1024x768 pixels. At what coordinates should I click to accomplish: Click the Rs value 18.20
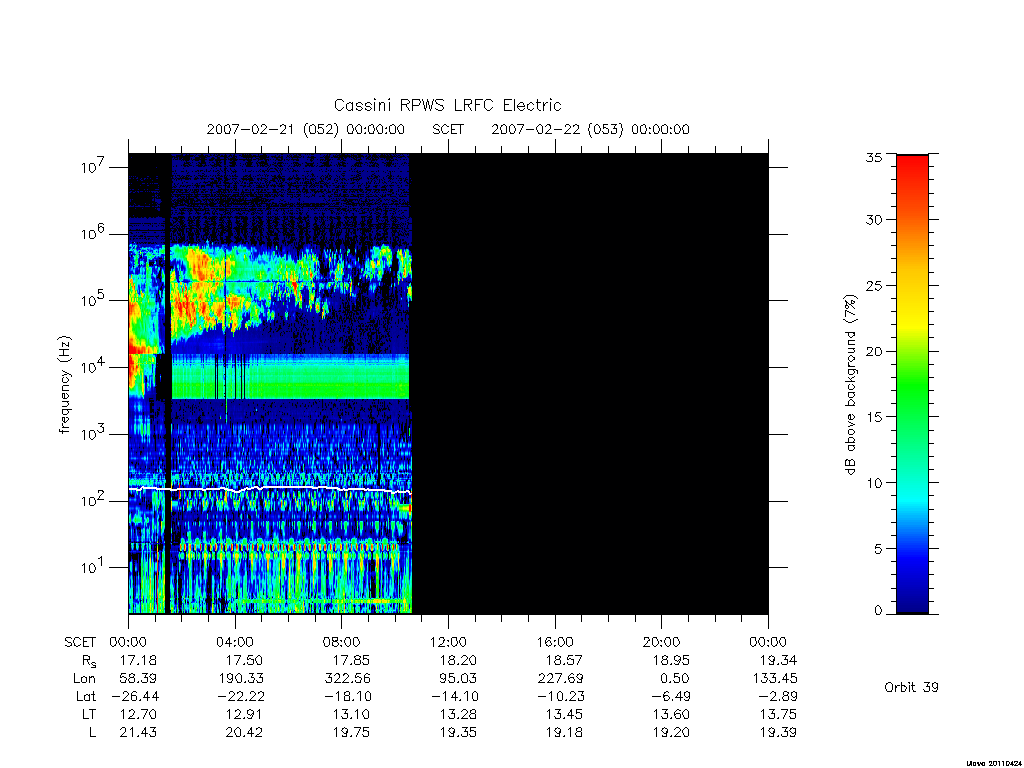(x=457, y=660)
